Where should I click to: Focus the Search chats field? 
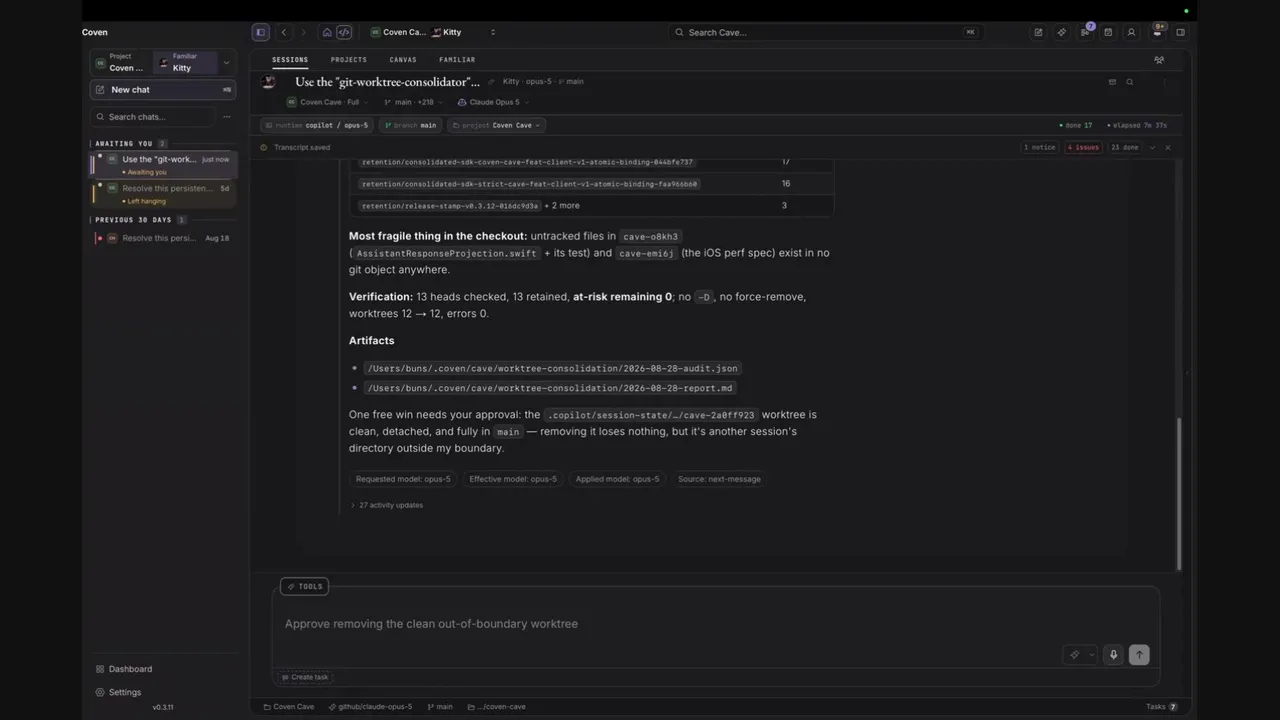(x=151, y=117)
